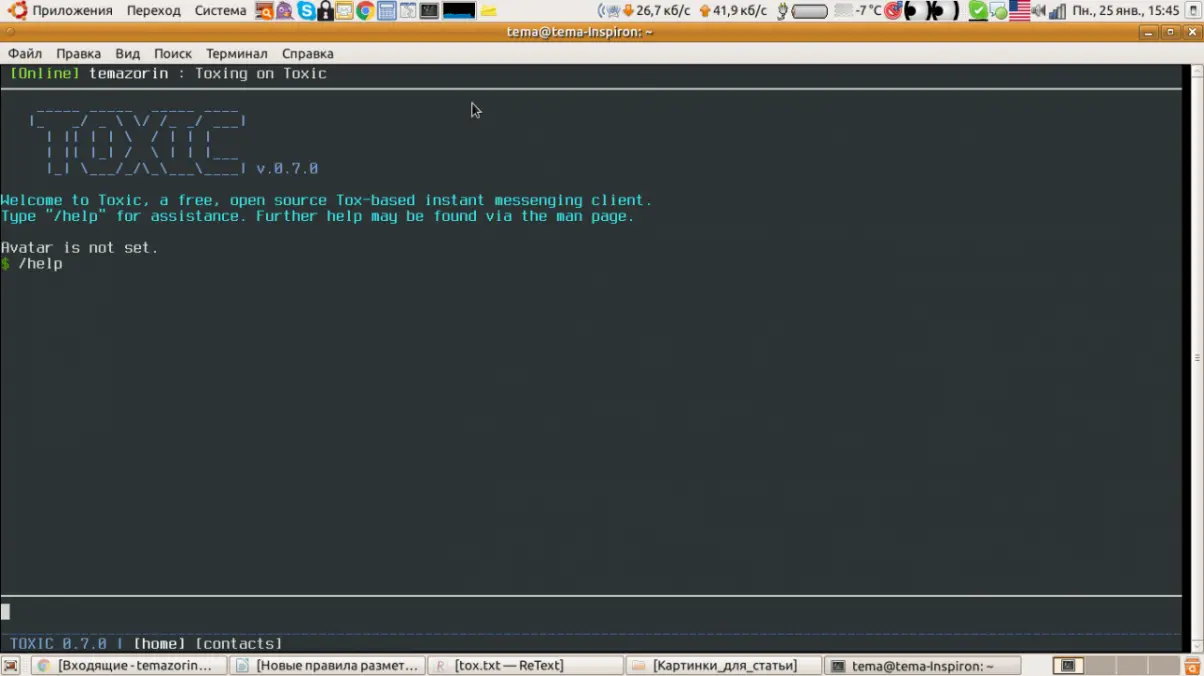
Task: Launch Google Chrome from panel
Action: [x=365, y=11]
